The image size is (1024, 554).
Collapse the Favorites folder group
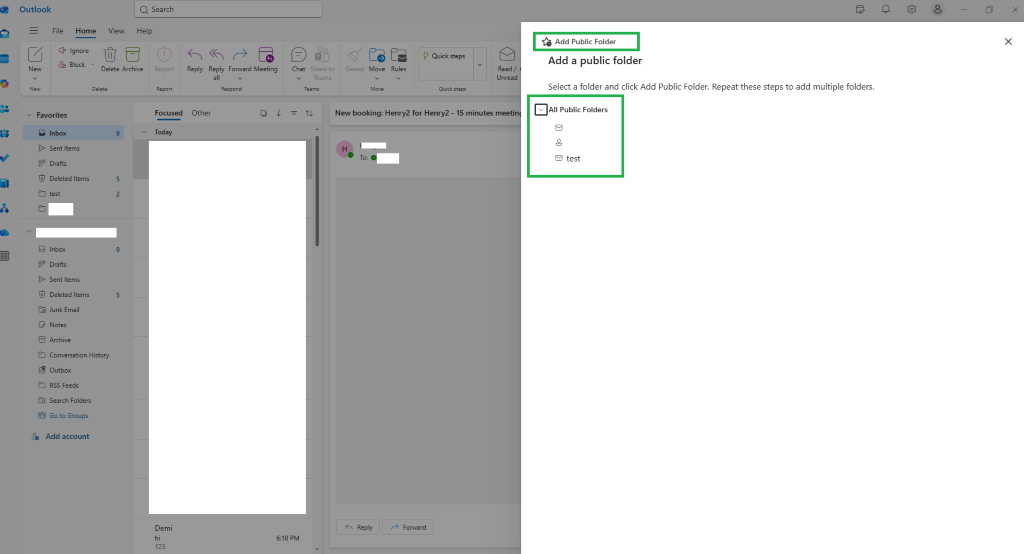pyautogui.click(x=29, y=115)
